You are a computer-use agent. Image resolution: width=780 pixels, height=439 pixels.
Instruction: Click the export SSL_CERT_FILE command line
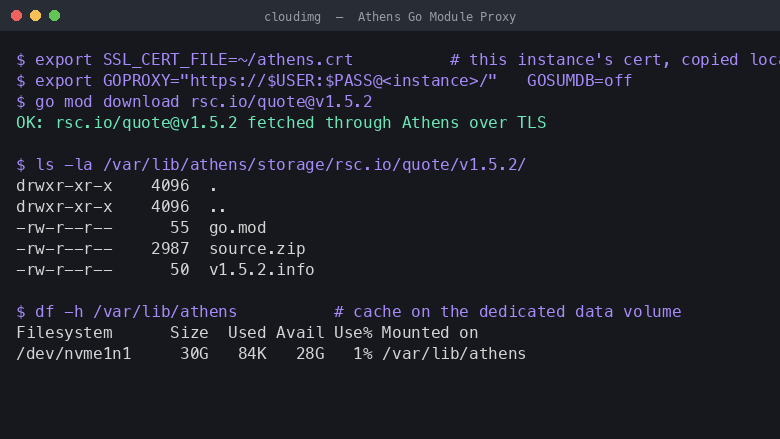pos(185,60)
